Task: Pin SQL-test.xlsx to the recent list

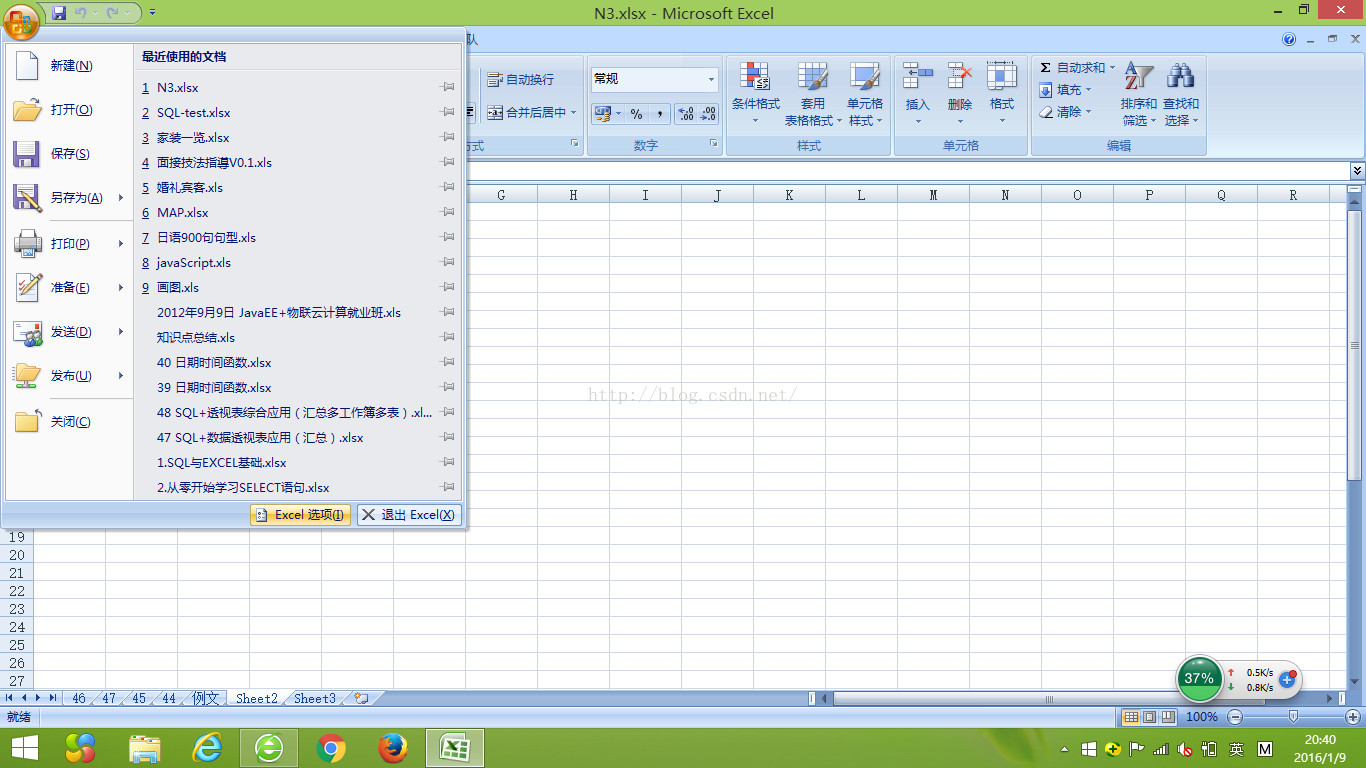Action: [448, 113]
